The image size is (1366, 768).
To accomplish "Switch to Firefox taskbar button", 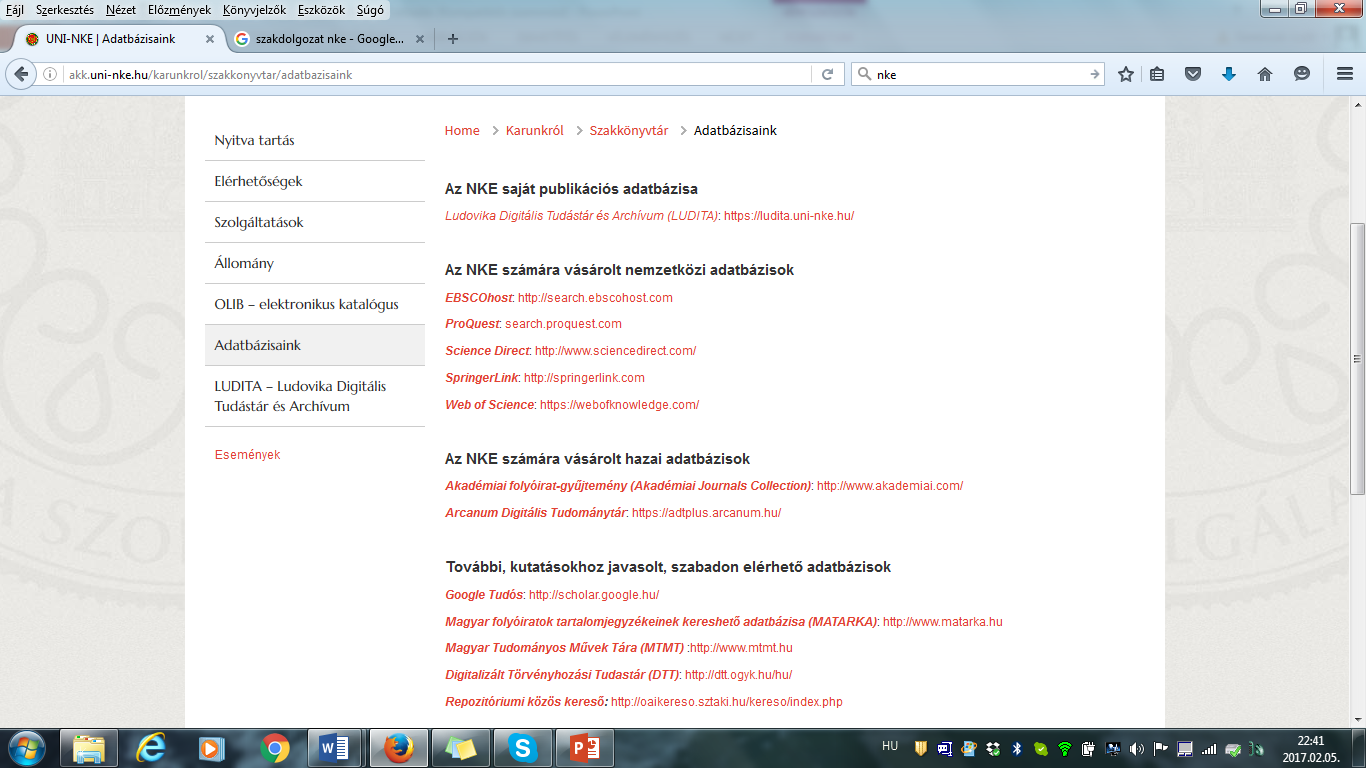I will 397,747.
